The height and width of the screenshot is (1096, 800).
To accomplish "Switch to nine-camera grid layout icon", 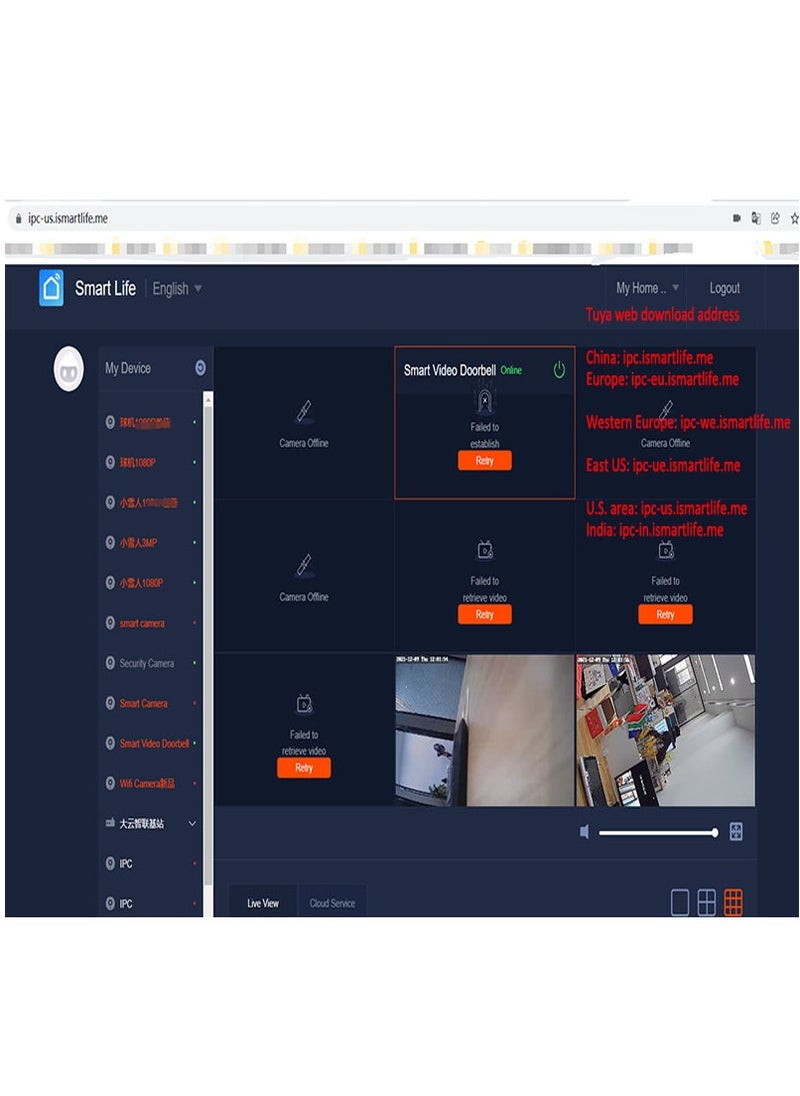I will pyautogui.click(x=733, y=902).
